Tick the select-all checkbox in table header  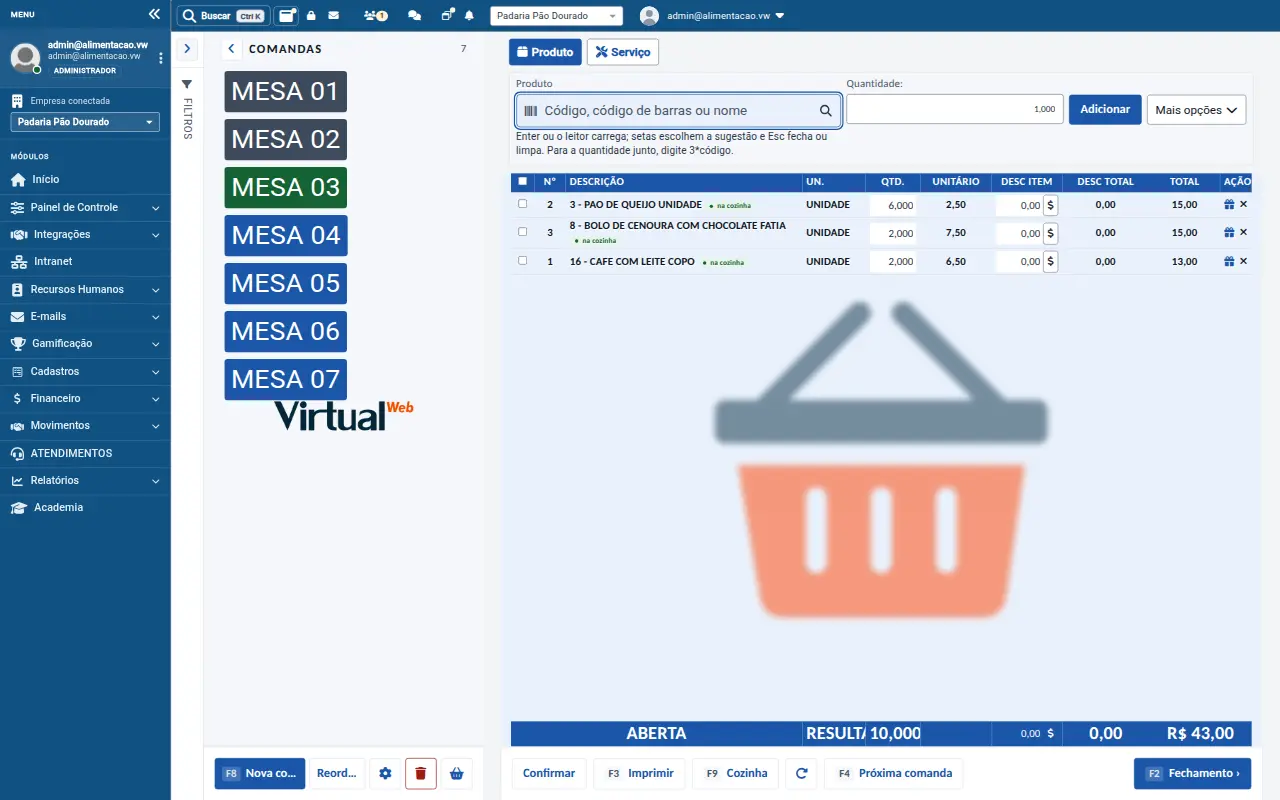(522, 182)
